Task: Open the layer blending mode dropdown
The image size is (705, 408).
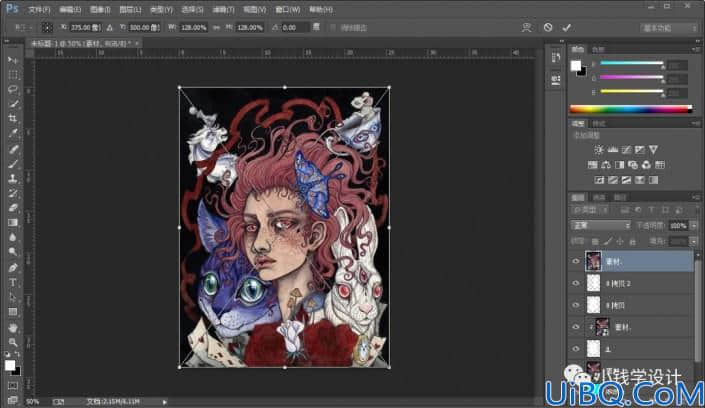Action: [600, 225]
